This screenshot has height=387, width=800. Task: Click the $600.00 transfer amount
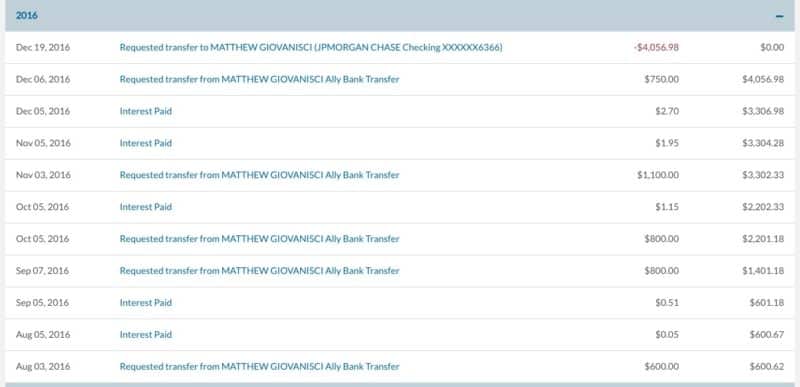662,367
